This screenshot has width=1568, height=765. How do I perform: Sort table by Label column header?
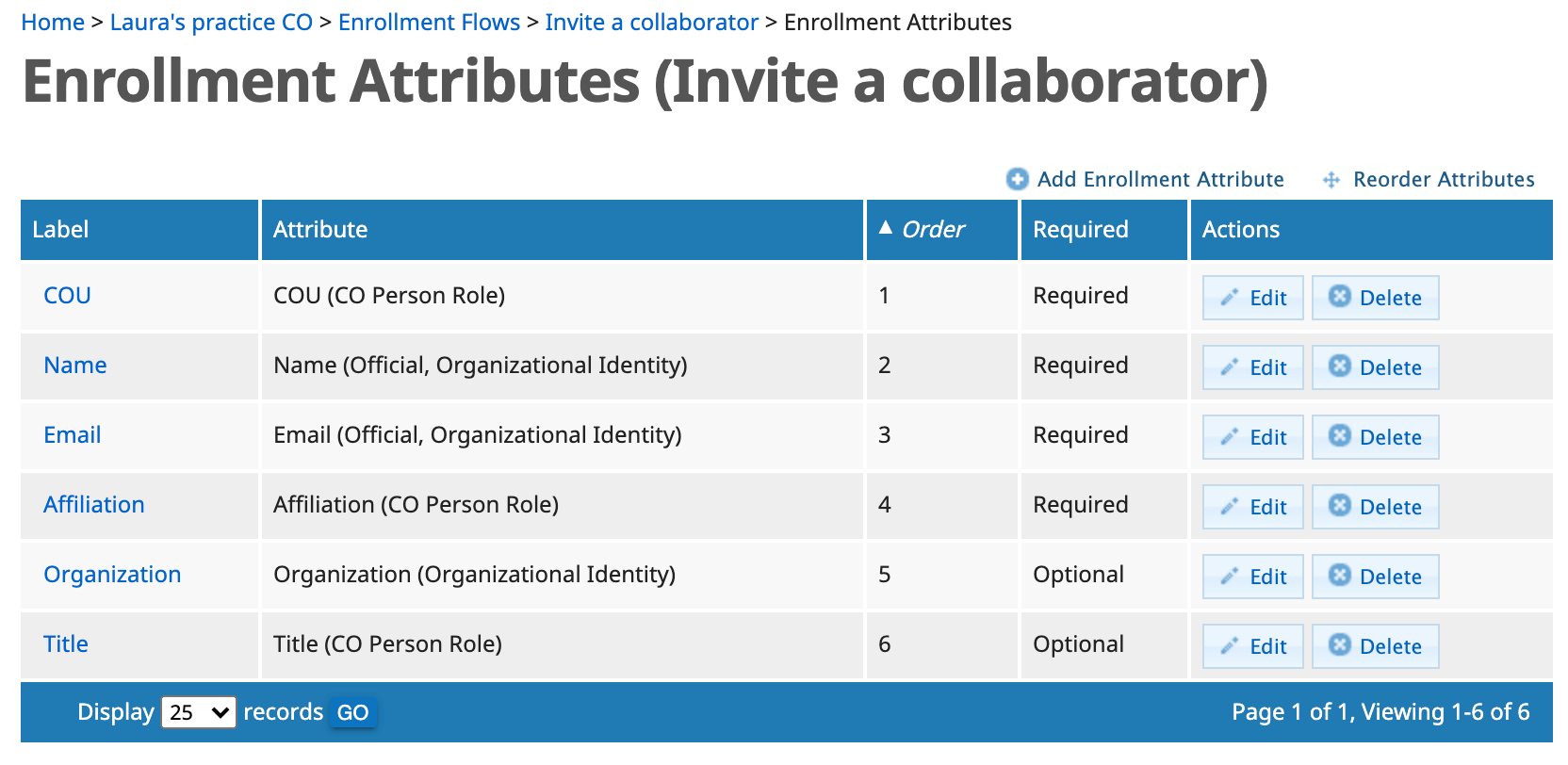(x=60, y=230)
